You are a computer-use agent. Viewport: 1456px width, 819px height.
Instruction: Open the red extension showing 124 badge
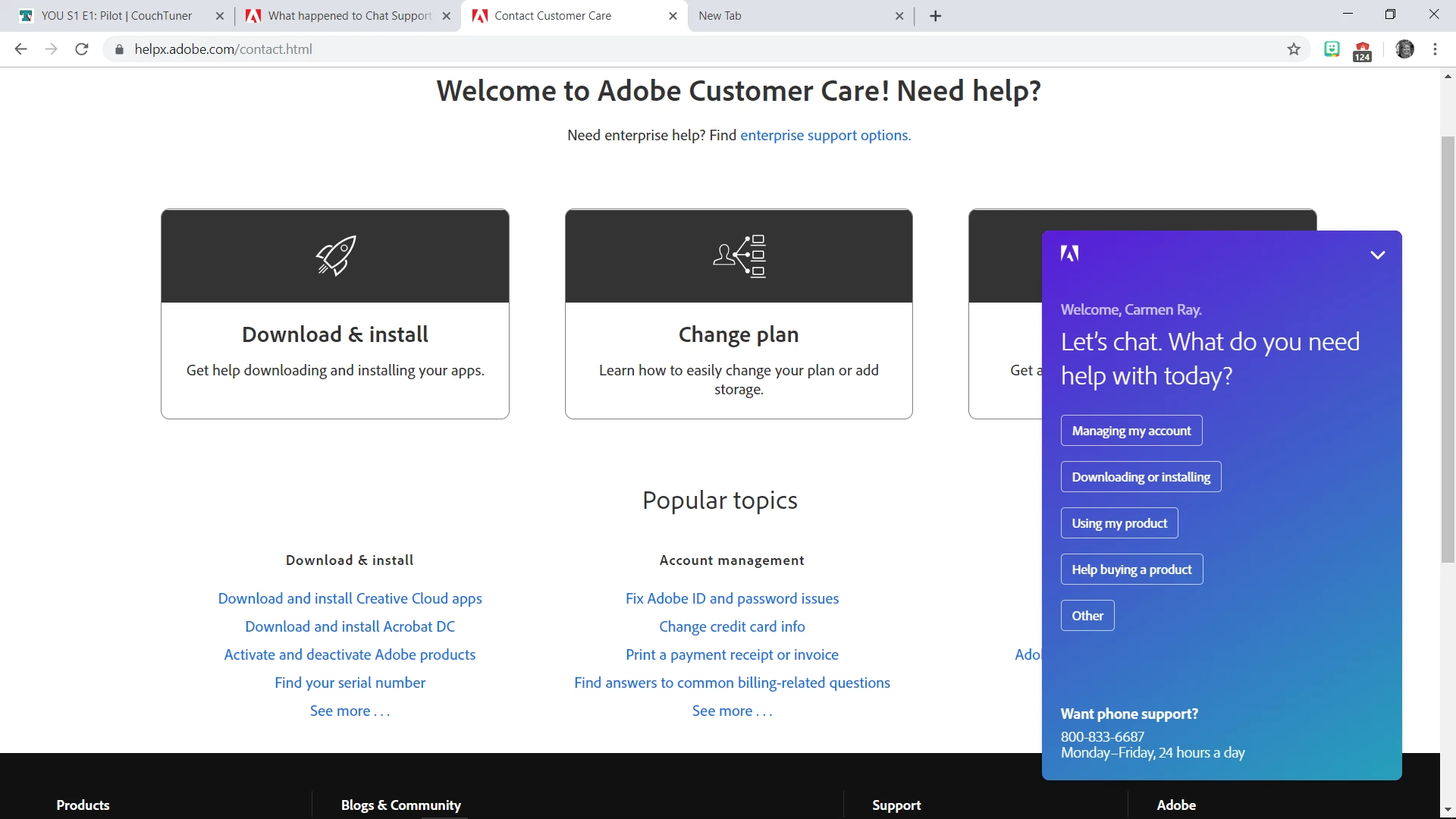point(1363,51)
